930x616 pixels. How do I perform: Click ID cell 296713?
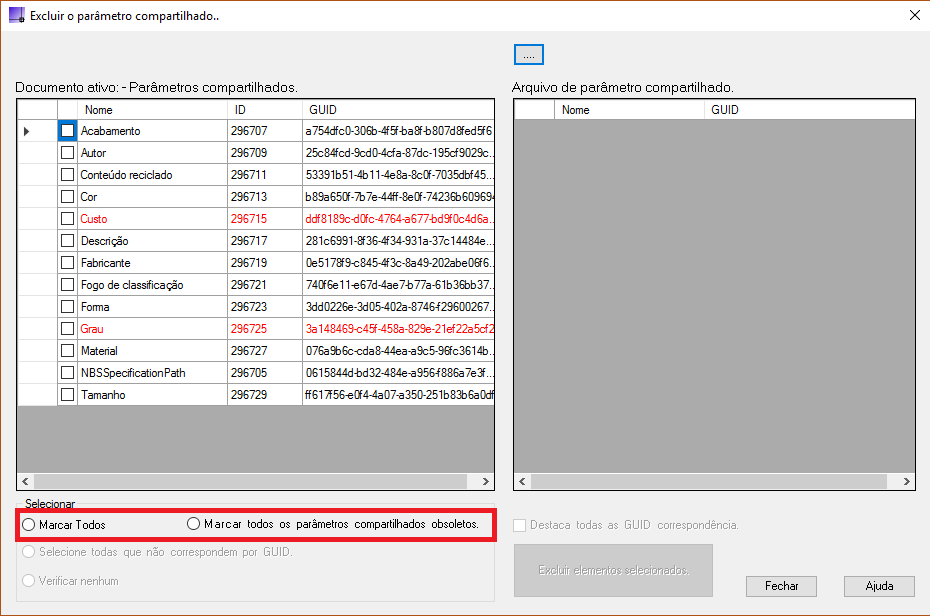[x=265, y=196]
